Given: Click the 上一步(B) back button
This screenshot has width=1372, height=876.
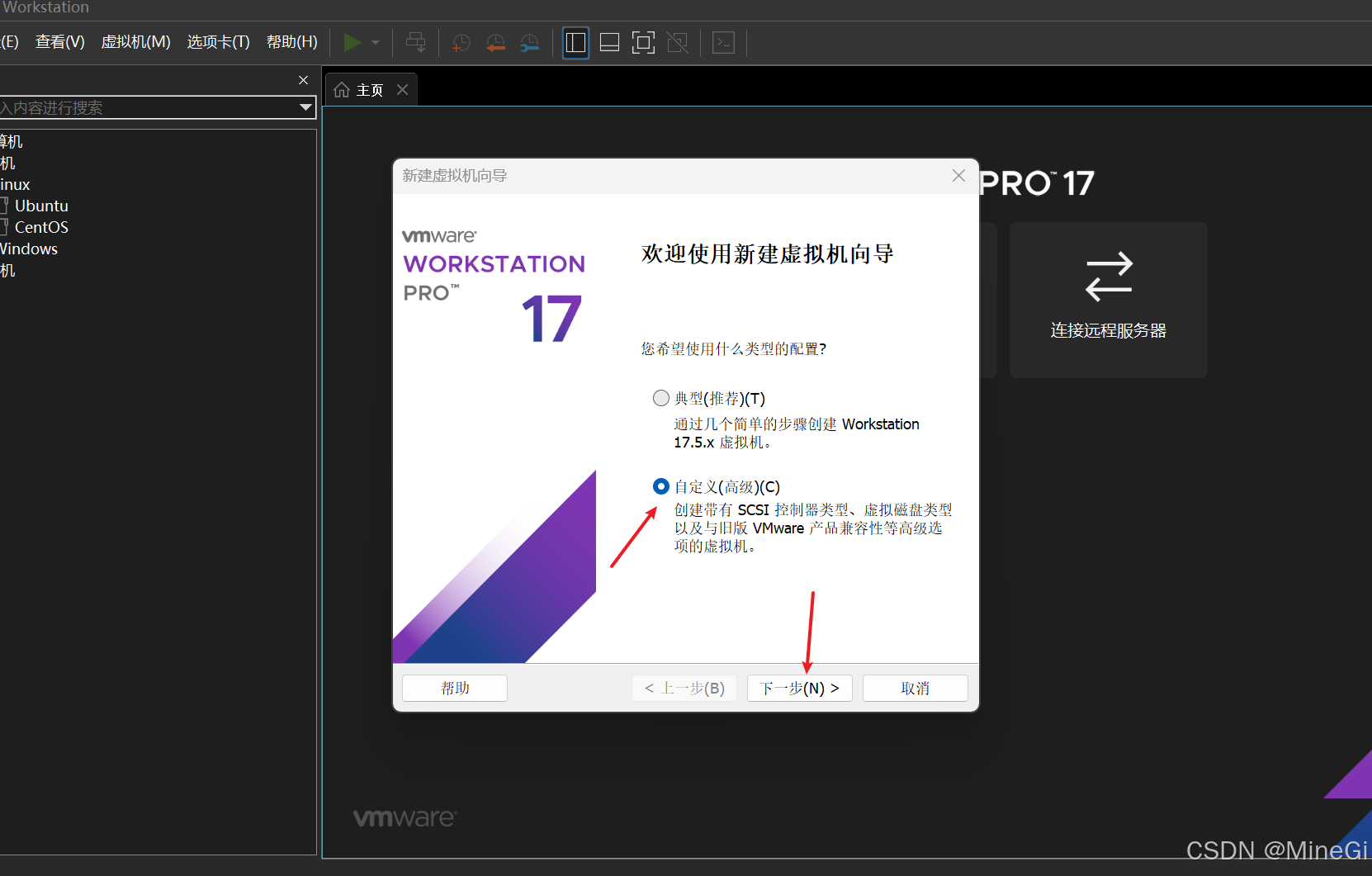Looking at the screenshot, I should (x=684, y=689).
